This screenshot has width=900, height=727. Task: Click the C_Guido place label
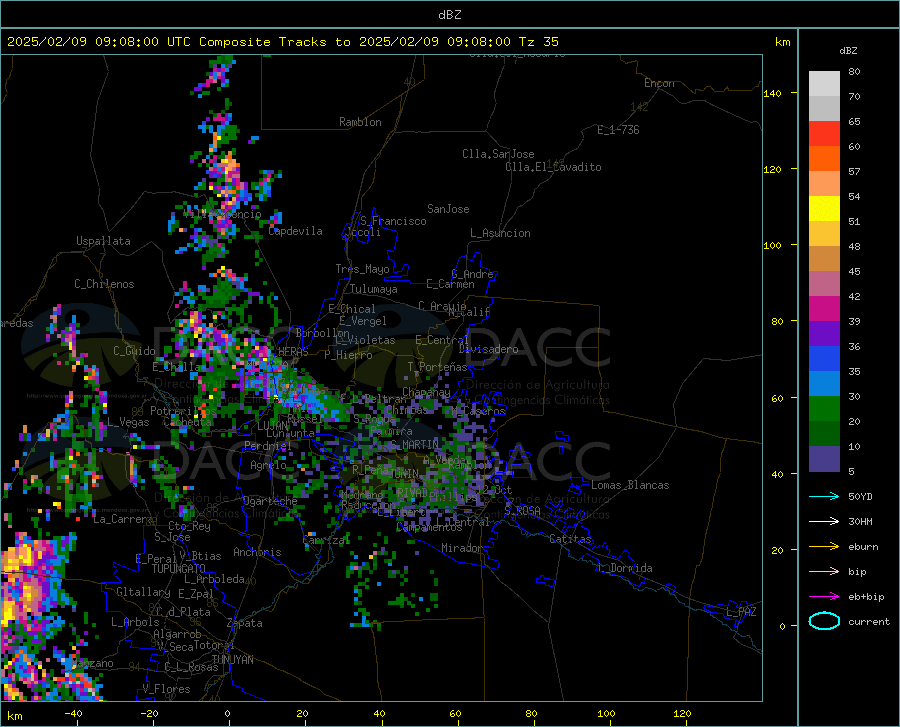(x=134, y=351)
